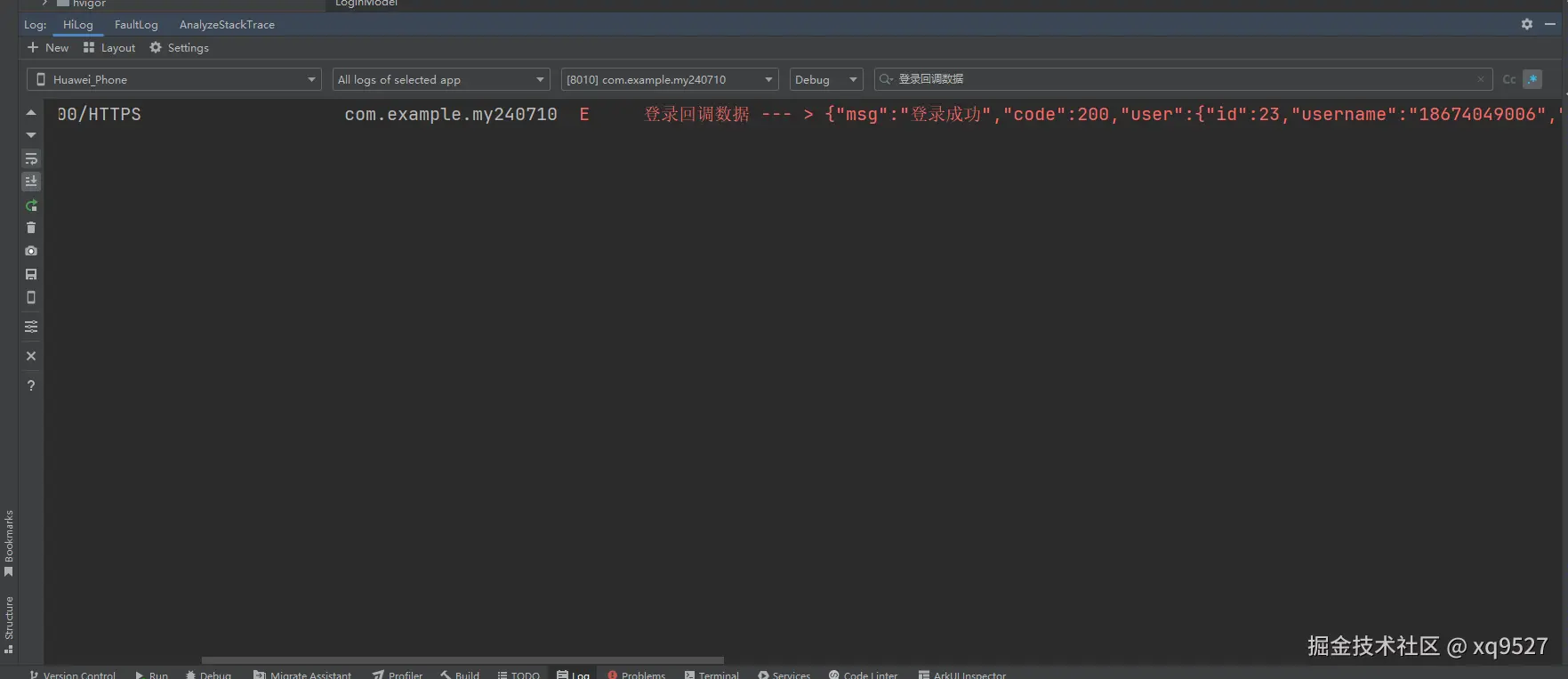Image resolution: width=1568 pixels, height=679 pixels.
Task: Hide the Log panel with minus icon
Action: tap(1550, 24)
